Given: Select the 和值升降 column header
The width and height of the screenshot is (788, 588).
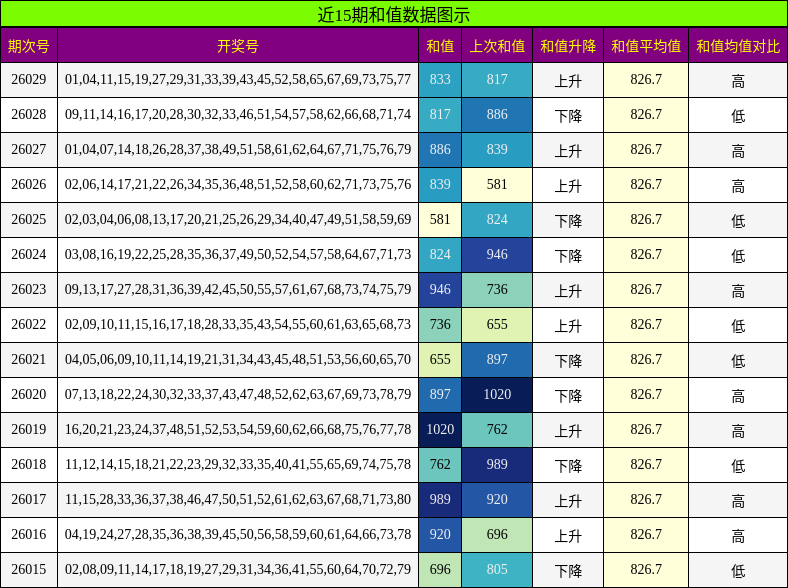Looking at the screenshot, I should coord(568,46).
